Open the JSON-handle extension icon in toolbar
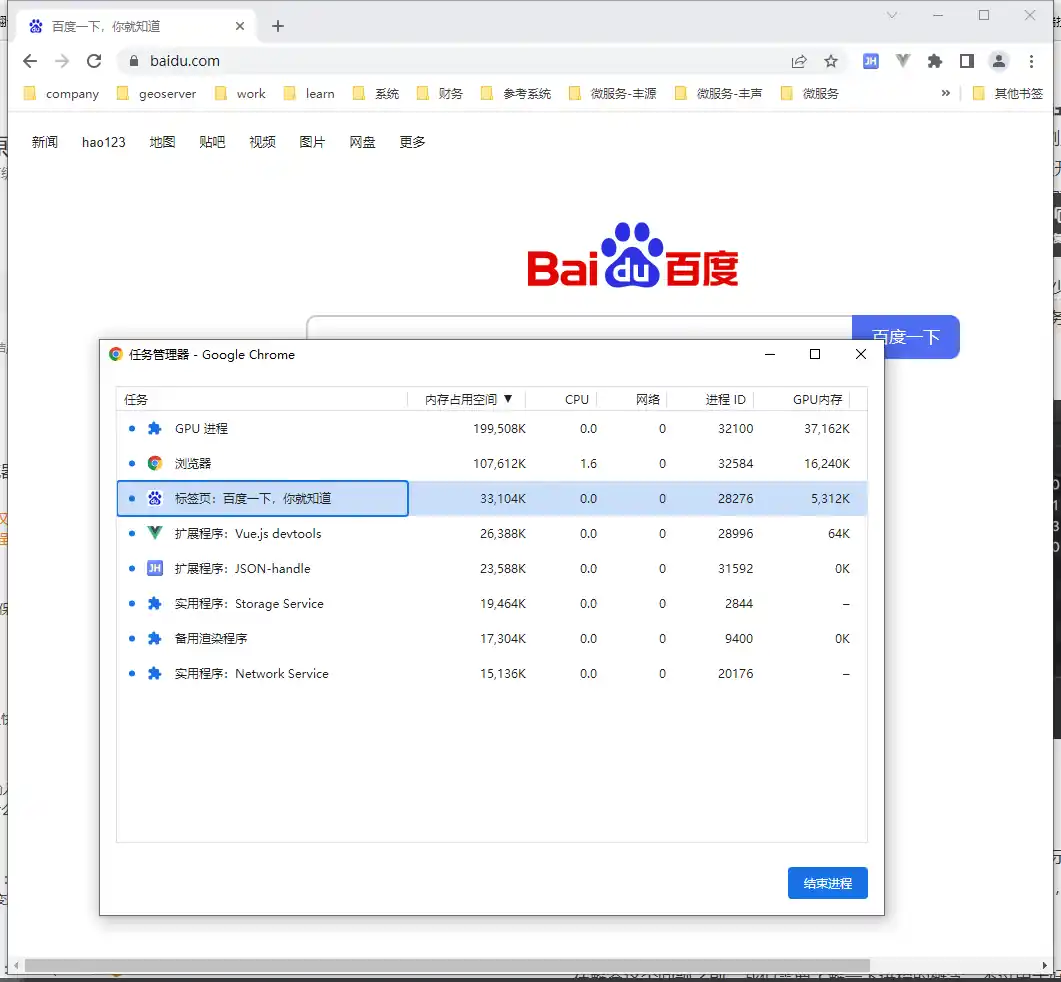 (x=871, y=61)
